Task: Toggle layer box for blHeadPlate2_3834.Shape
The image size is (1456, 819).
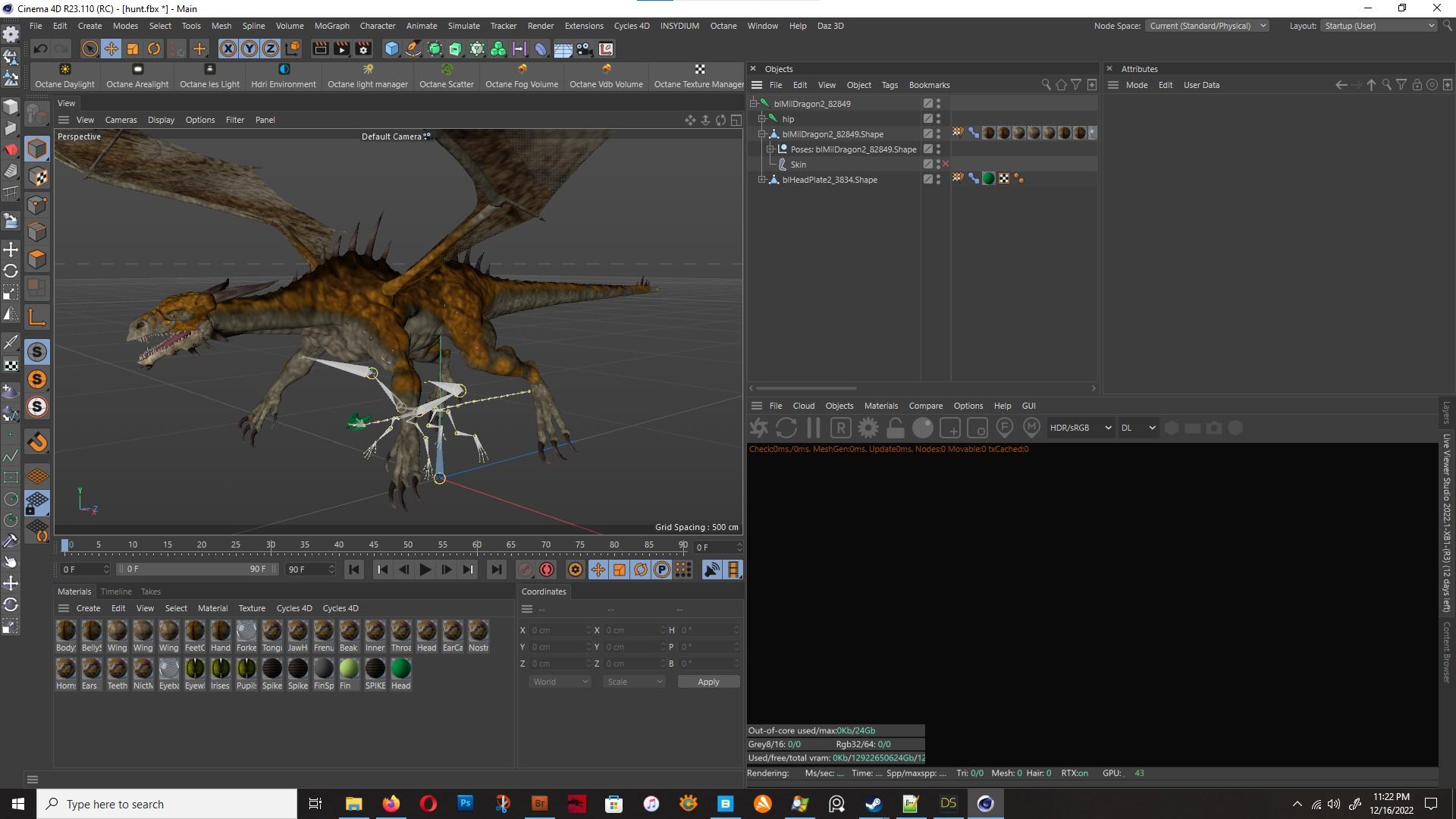Action: (927, 180)
